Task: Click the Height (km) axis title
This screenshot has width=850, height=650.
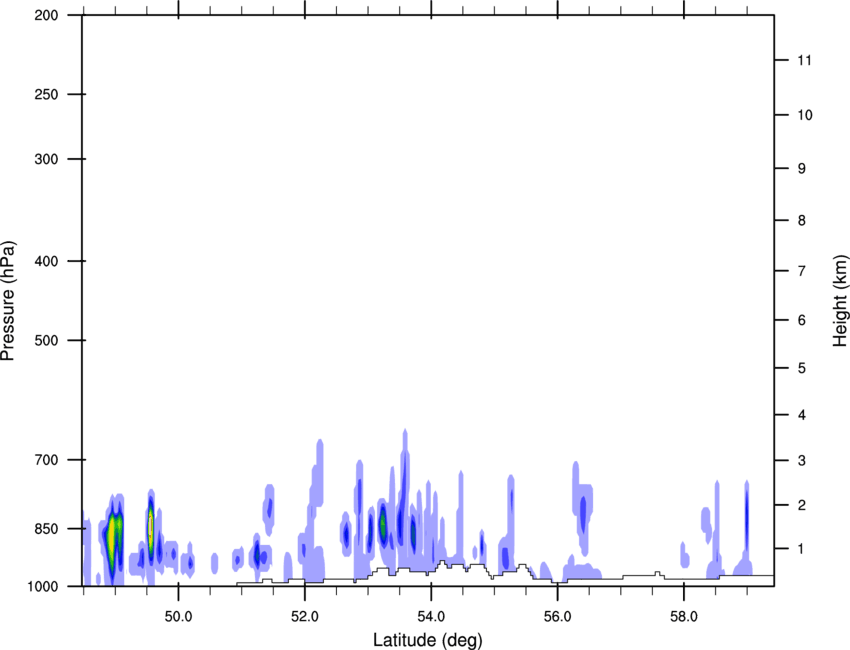Action: [x=840, y=300]
